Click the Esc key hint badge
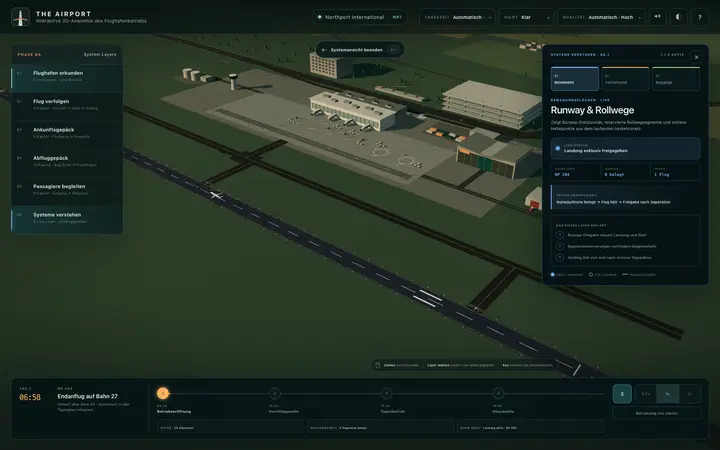720x450 pixels. click(393, 50)
